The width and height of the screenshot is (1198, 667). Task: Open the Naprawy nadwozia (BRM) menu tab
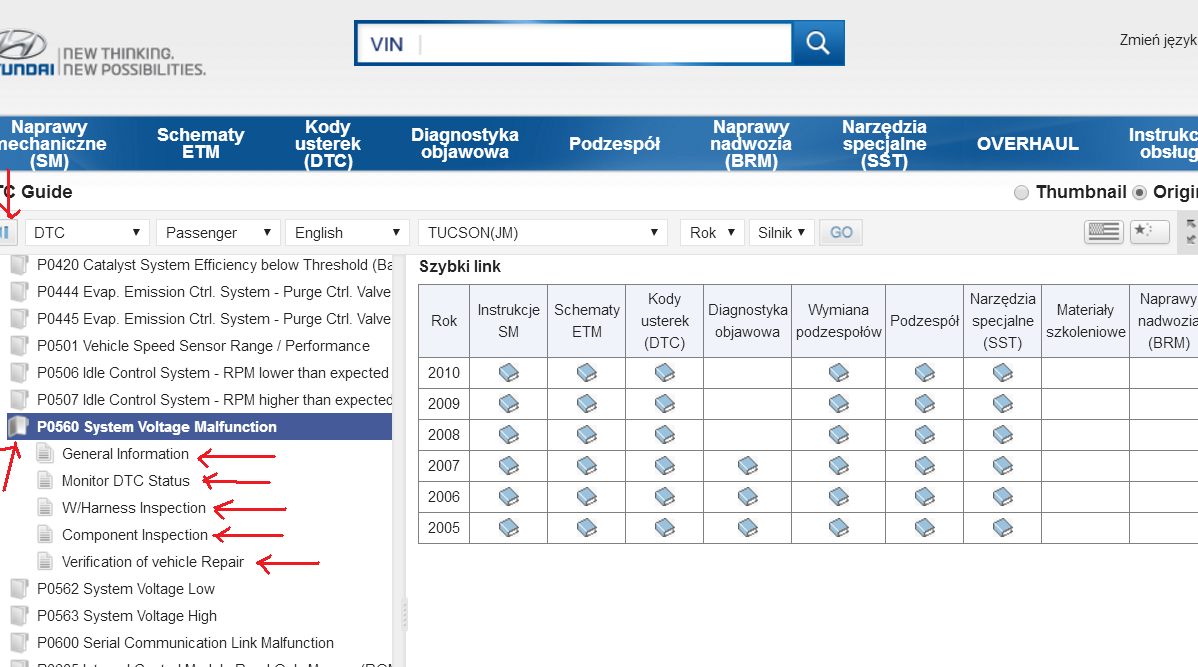point(751,144)
